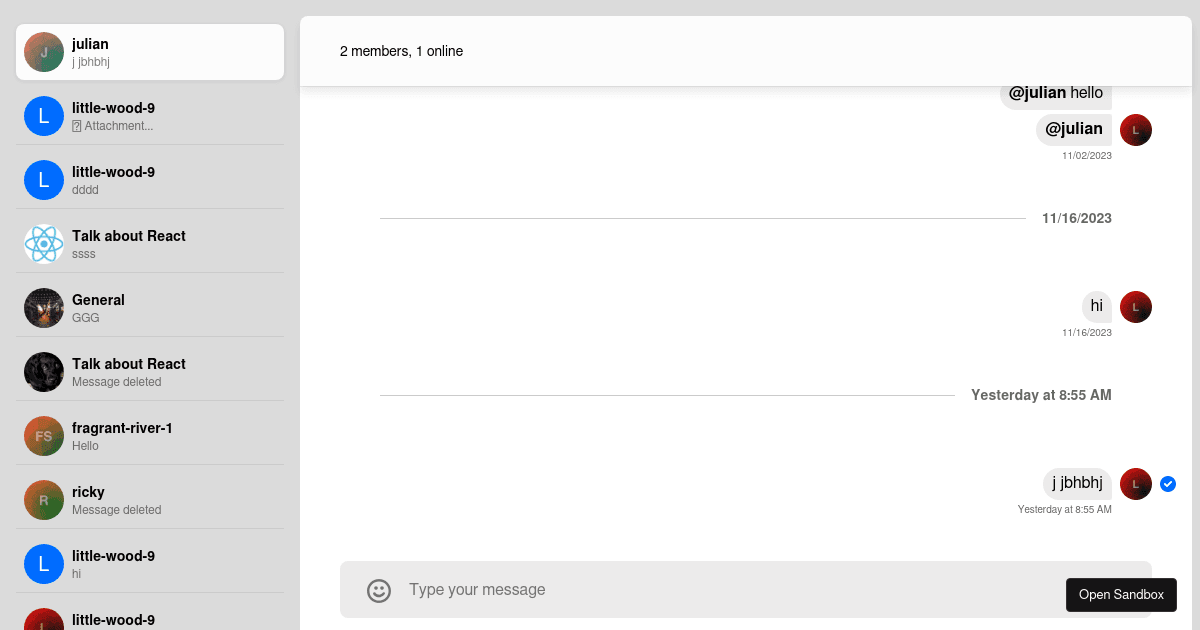Click the Open Sandbox button
The width and height of the screenshot is (1200, 630).
click(x=1121, y=594)
